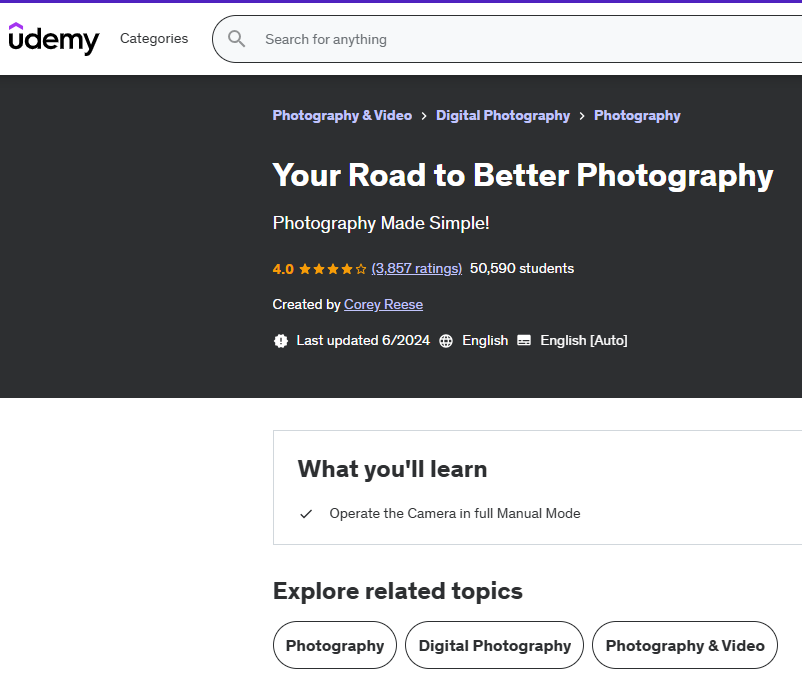Click the orange star rating icons
802x692 pixels.
coord(332,269)
